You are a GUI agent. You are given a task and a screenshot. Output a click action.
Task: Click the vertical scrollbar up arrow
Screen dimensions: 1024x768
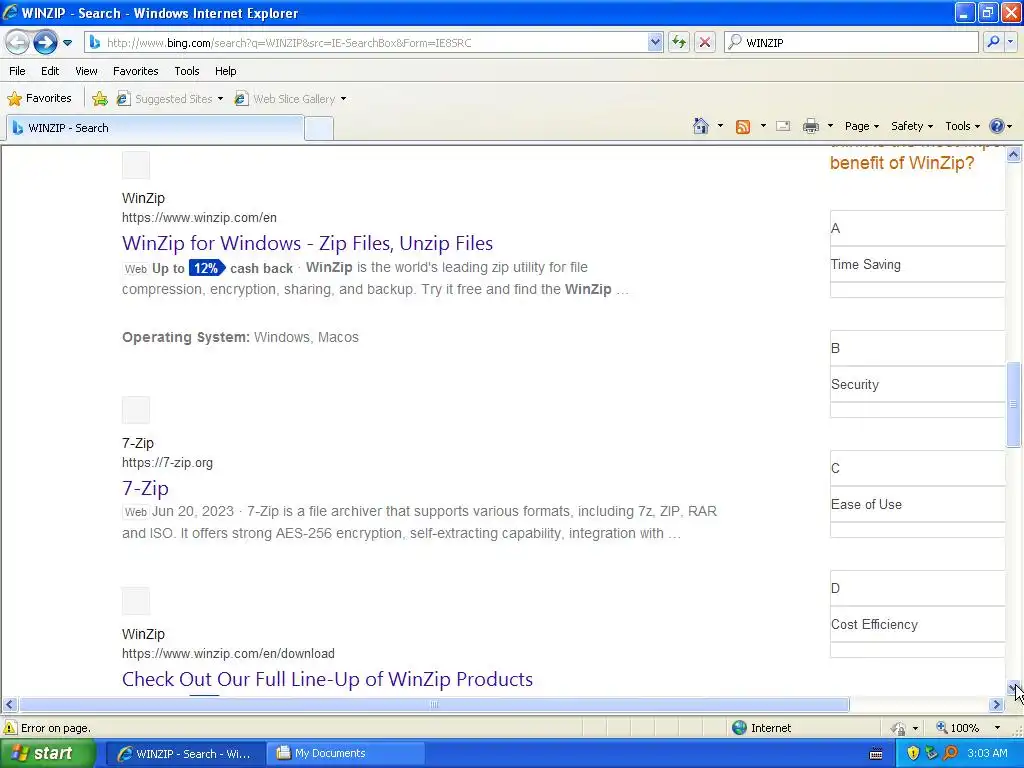1014,155
